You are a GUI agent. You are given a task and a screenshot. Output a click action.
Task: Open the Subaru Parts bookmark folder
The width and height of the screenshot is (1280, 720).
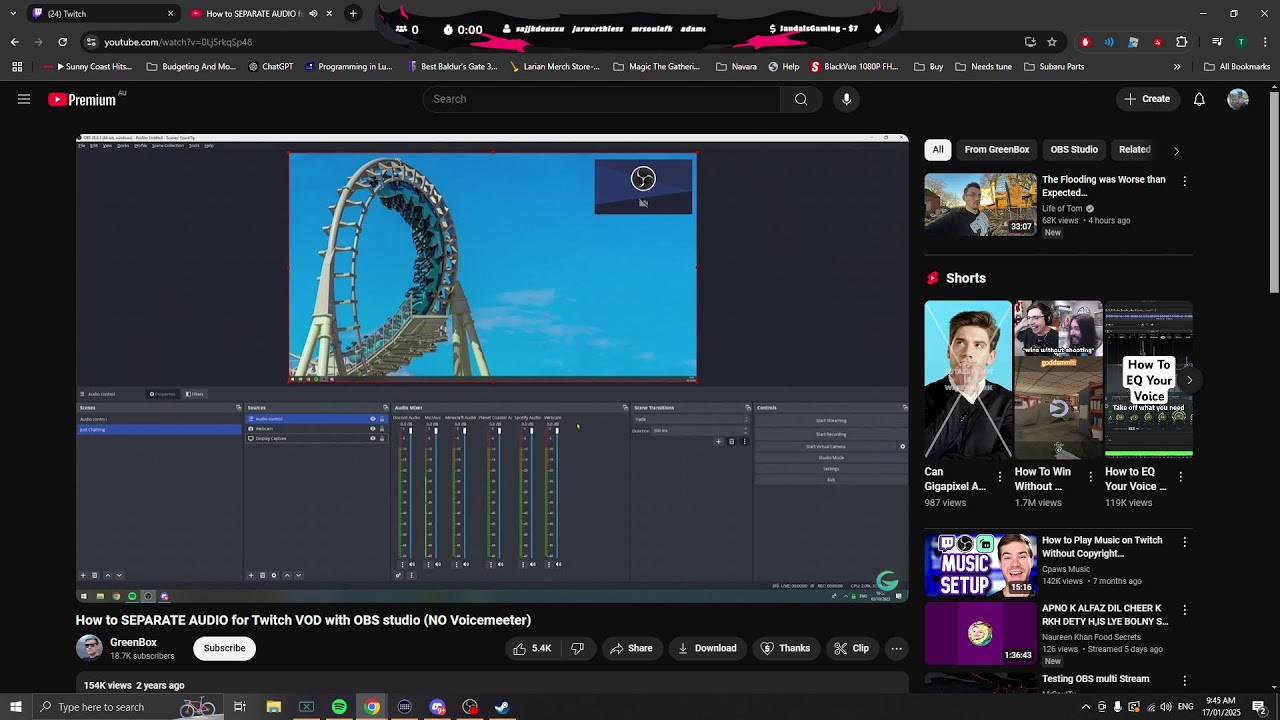1054,67
